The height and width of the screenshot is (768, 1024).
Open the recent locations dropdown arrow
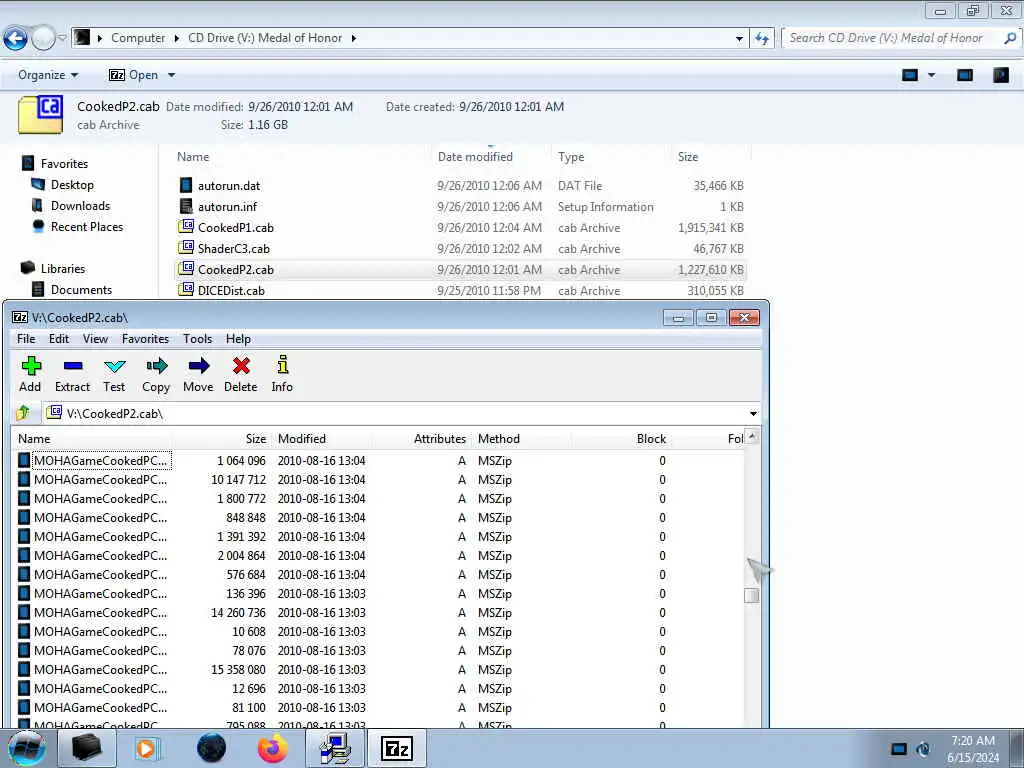62,38
